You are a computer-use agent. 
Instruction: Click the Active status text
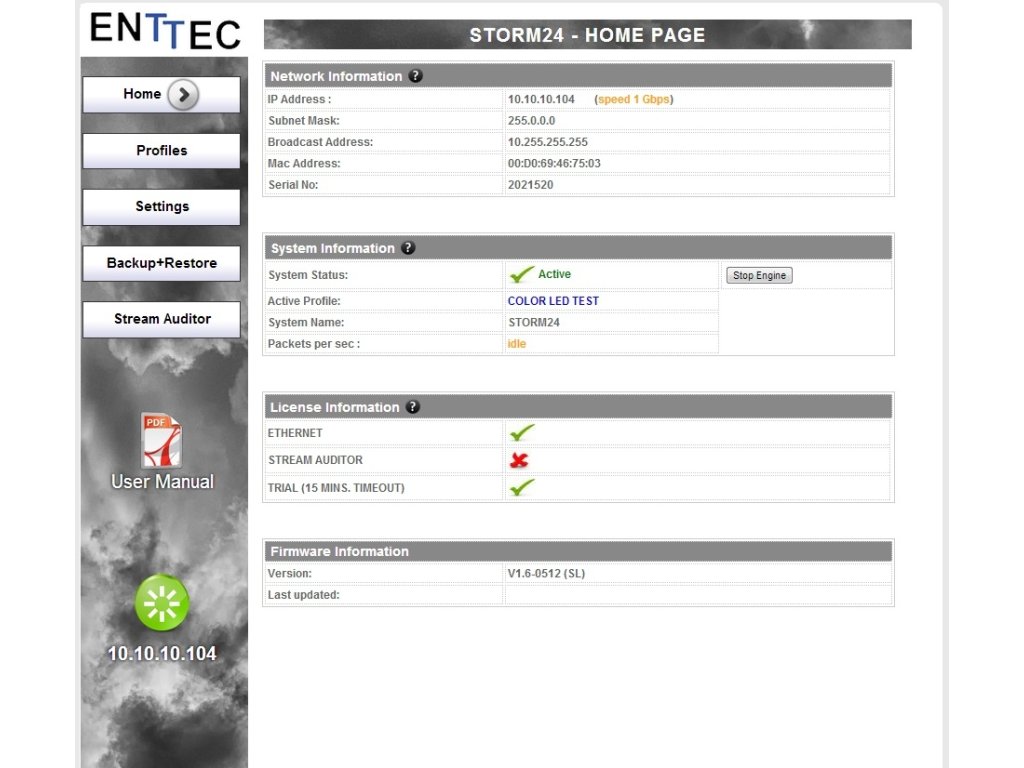554,274
